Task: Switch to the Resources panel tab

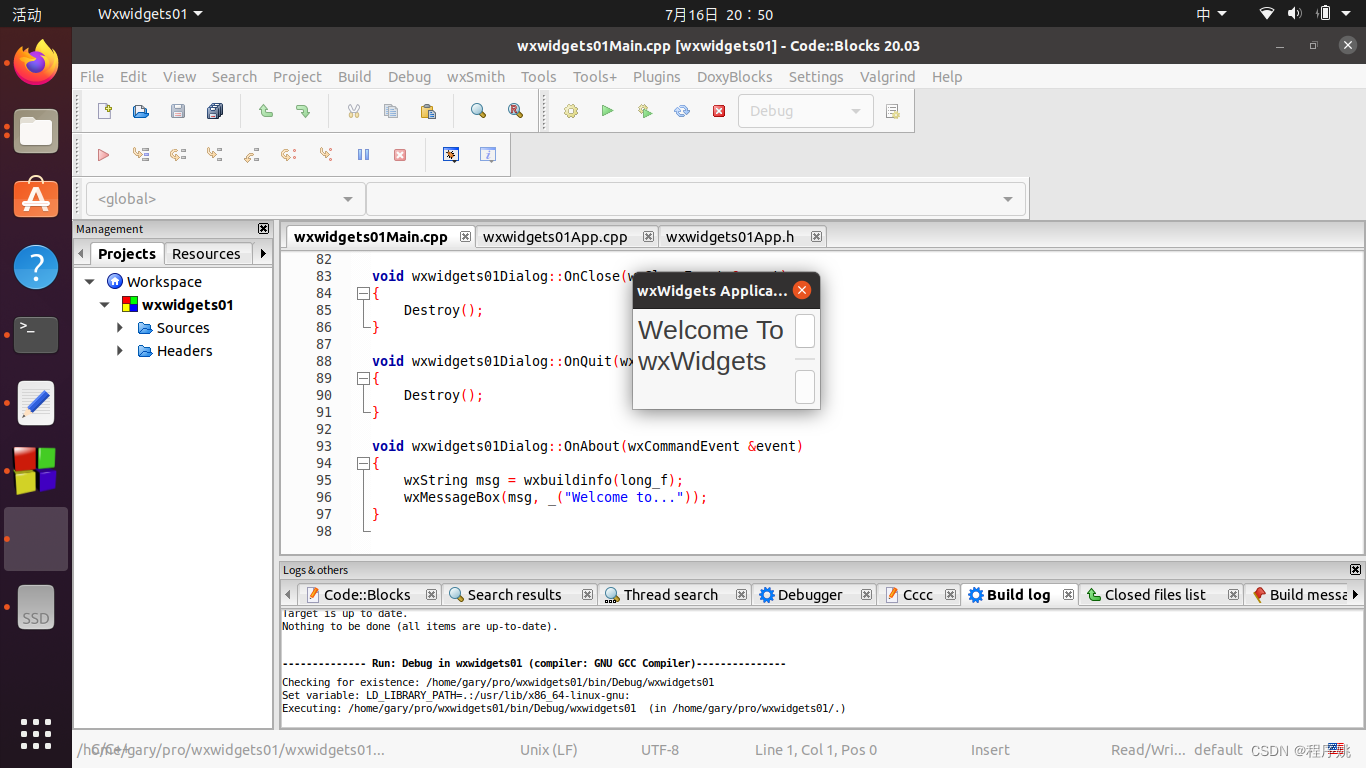Action: point(207,253)
